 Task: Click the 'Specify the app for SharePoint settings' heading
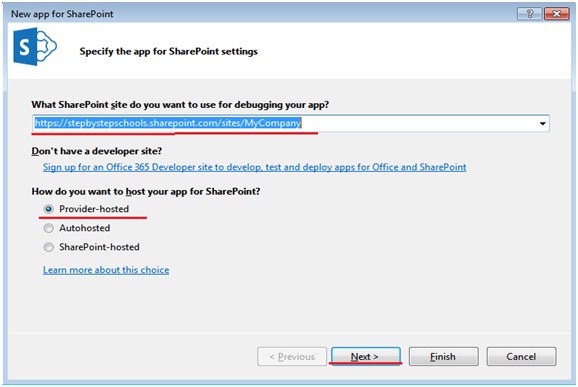point(168,51)
